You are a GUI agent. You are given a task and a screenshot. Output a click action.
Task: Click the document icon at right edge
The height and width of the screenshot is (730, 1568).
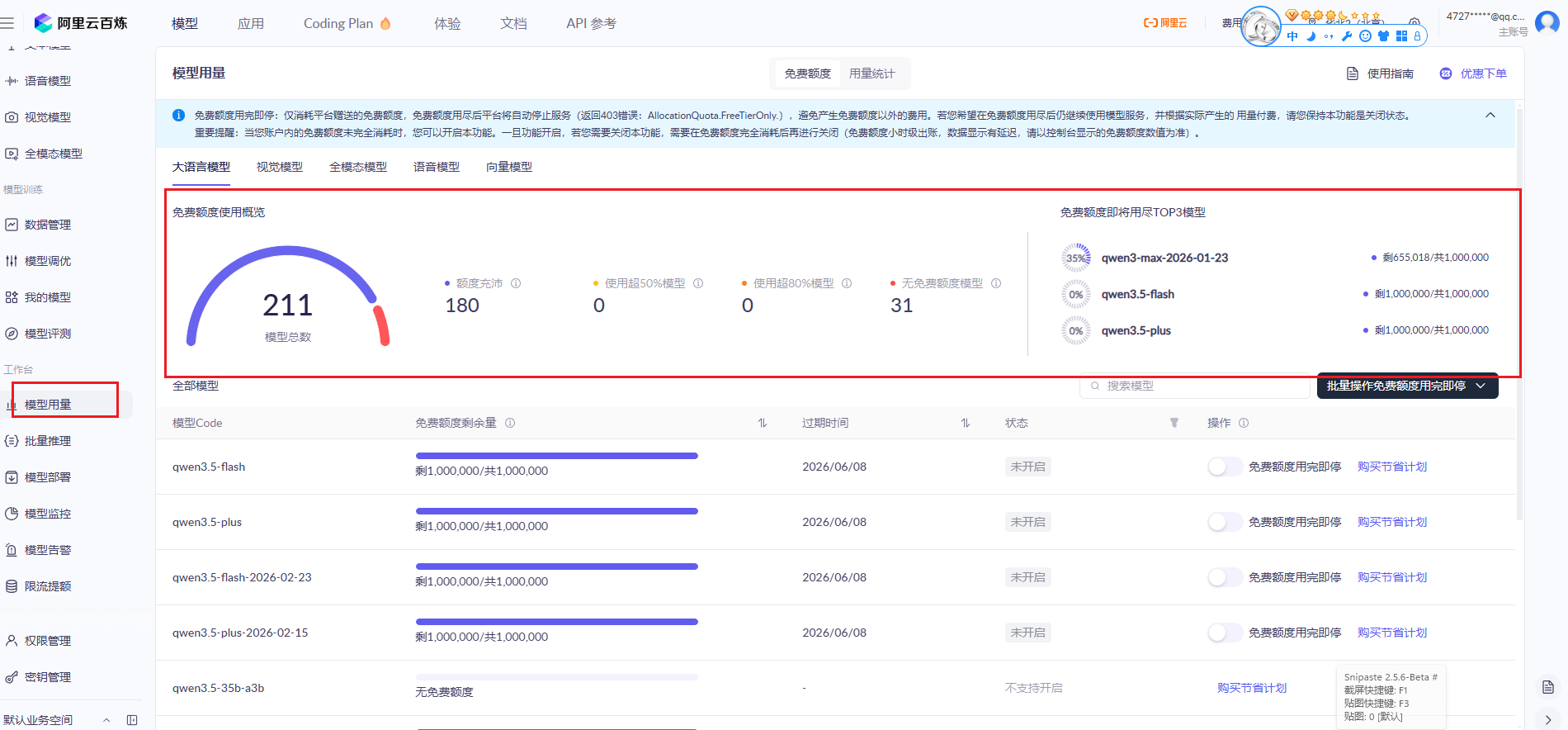1548,687
